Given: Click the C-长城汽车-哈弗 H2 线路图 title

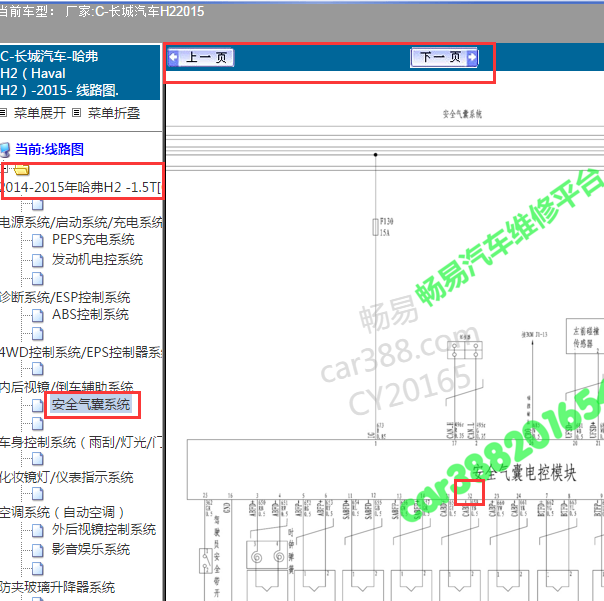Looking at the screenshot, I should [x=60, y=73].
